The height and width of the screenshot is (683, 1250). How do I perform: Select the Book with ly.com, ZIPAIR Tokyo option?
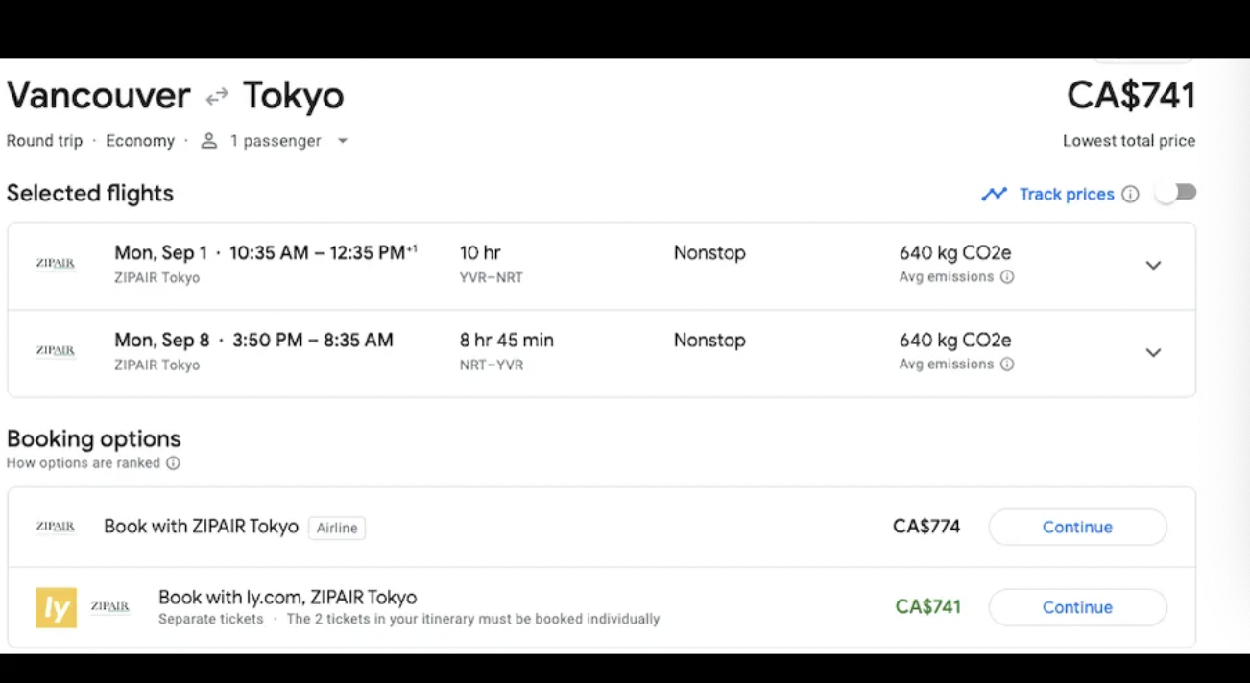pyautogui.click(x=287, y=597)
